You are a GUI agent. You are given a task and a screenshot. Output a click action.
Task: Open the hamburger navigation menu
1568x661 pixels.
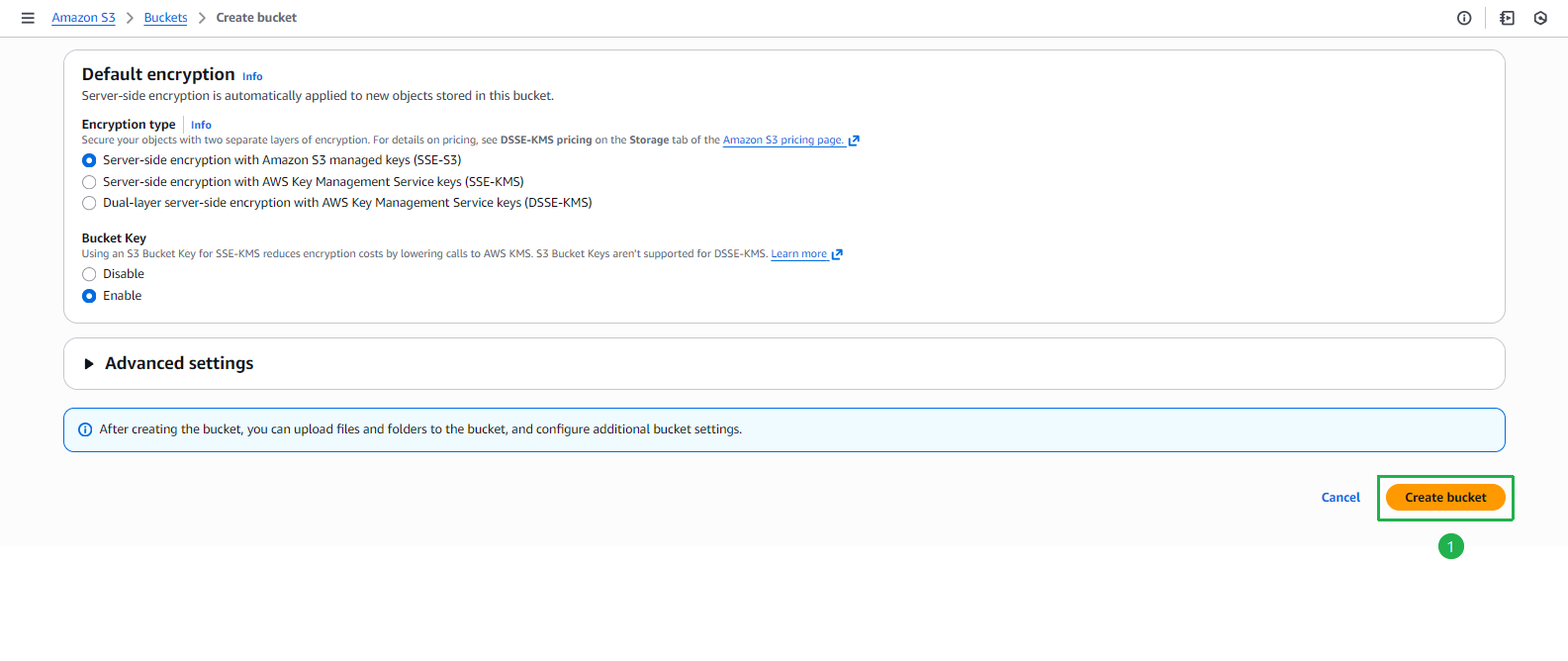tap(28, 18)
